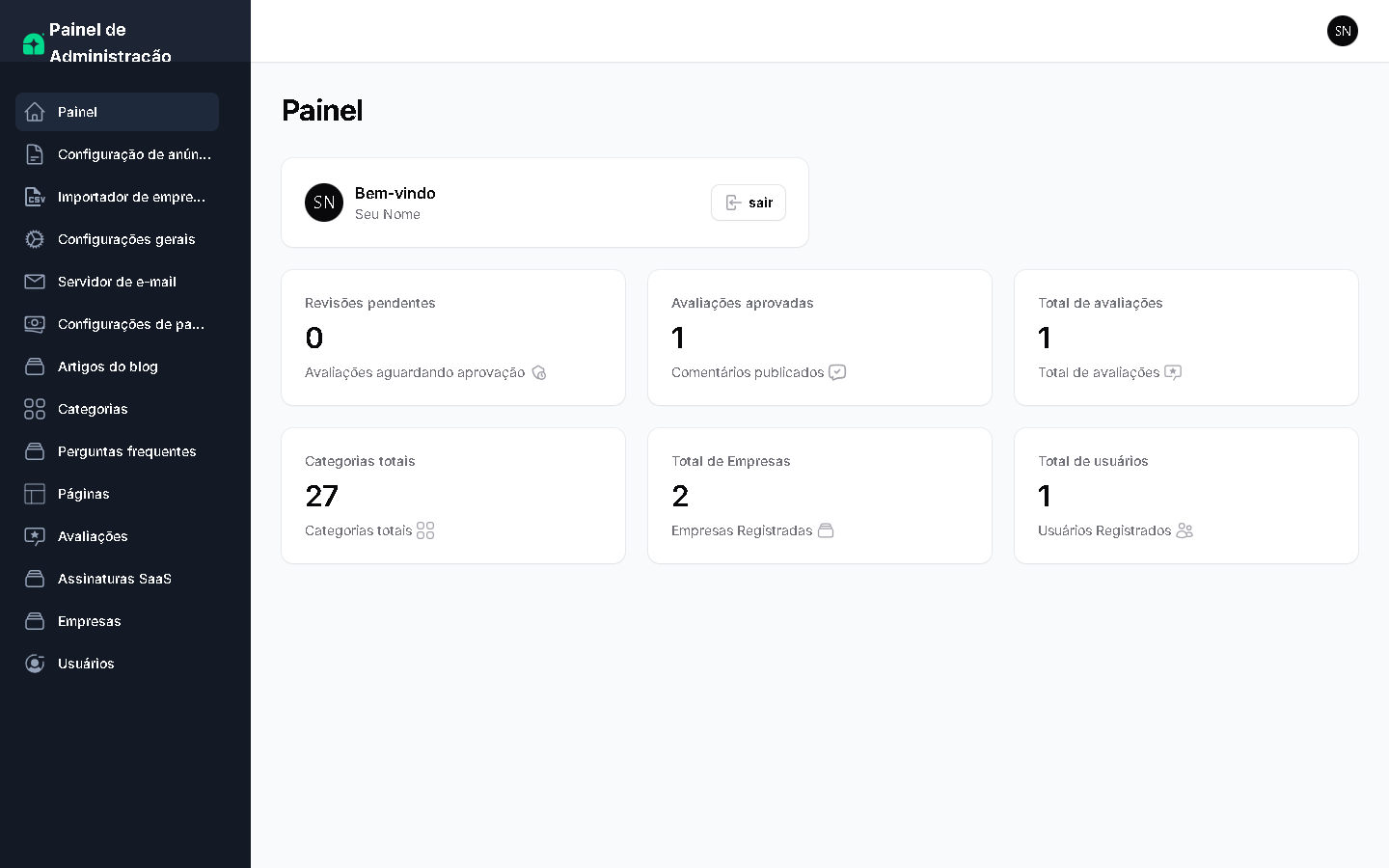The image size is (1389, 868).
Task: Open the Assinaturas SaaS section
Action: point(114,579)
